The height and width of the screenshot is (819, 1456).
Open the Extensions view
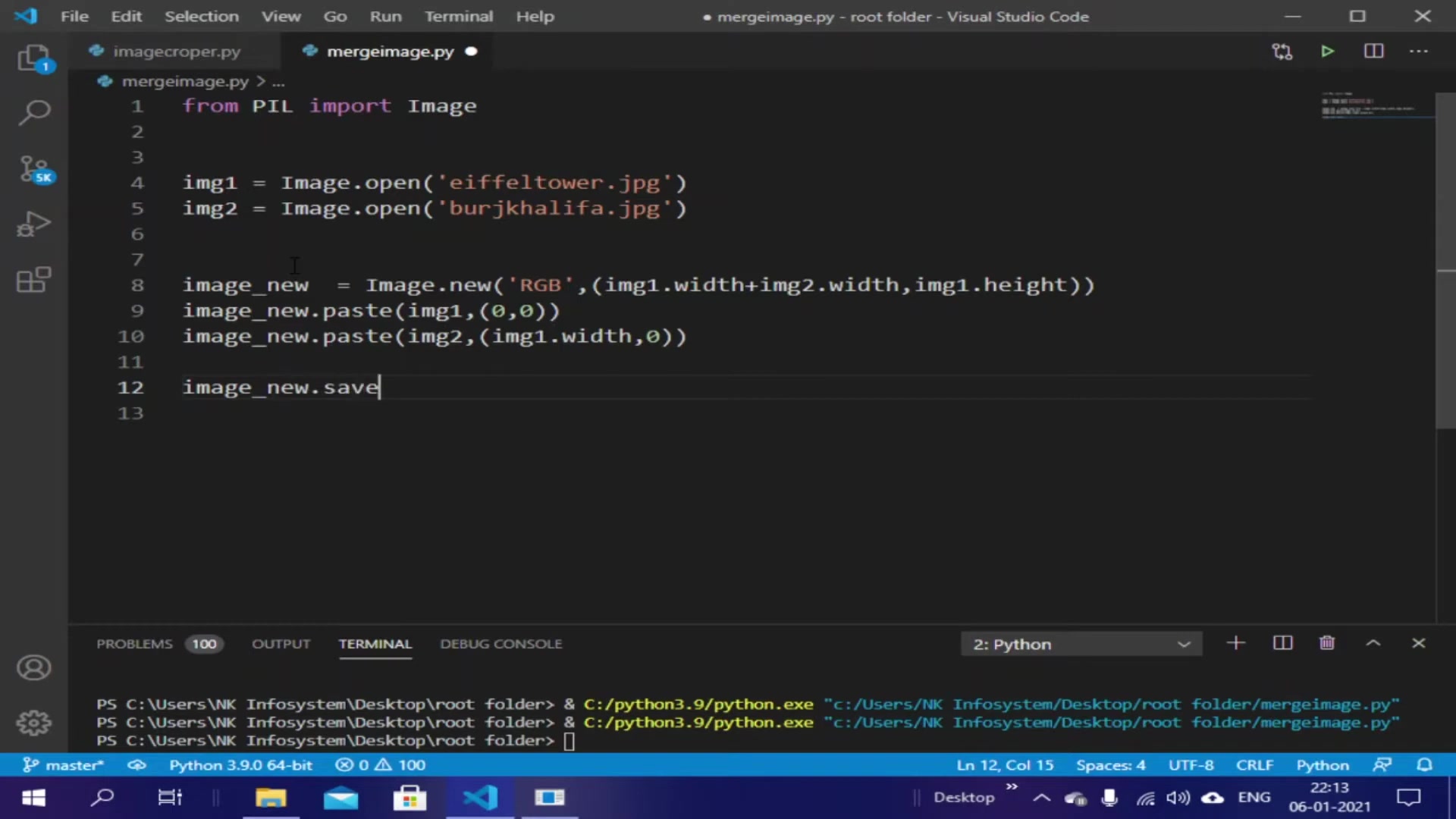point(34,280)
